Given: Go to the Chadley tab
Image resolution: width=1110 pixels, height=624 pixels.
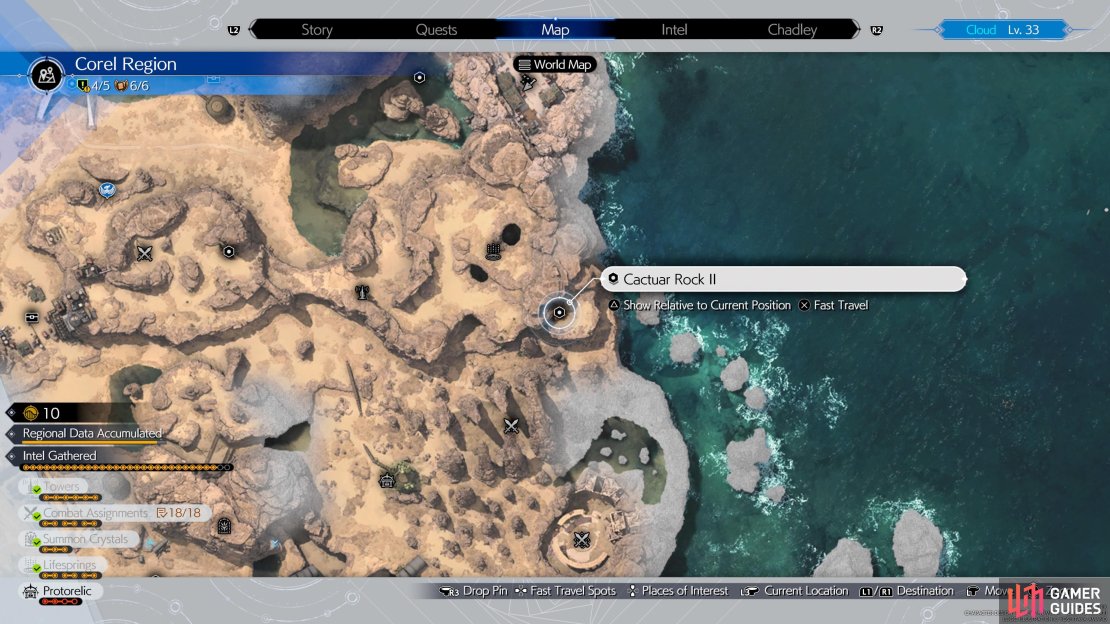Looking at the screenshot, I should [x=792, y=30].
